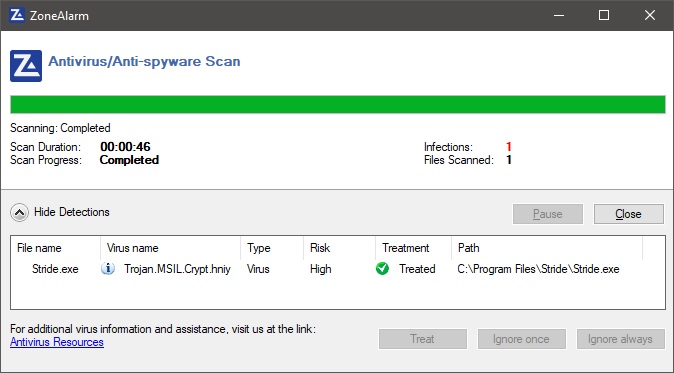Click the Treated status text
674x373 pixels.
(417, 269)
